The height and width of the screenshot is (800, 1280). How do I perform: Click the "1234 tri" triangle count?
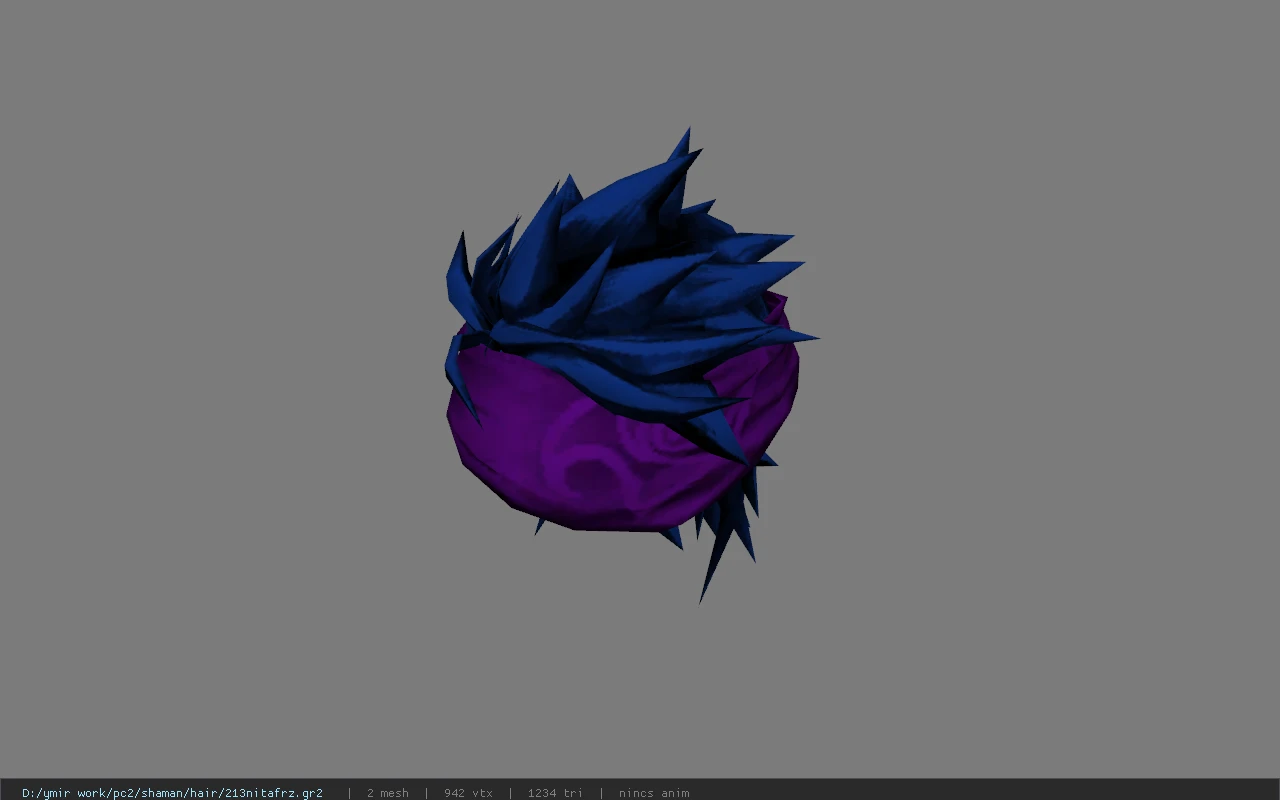coord(555,793)
